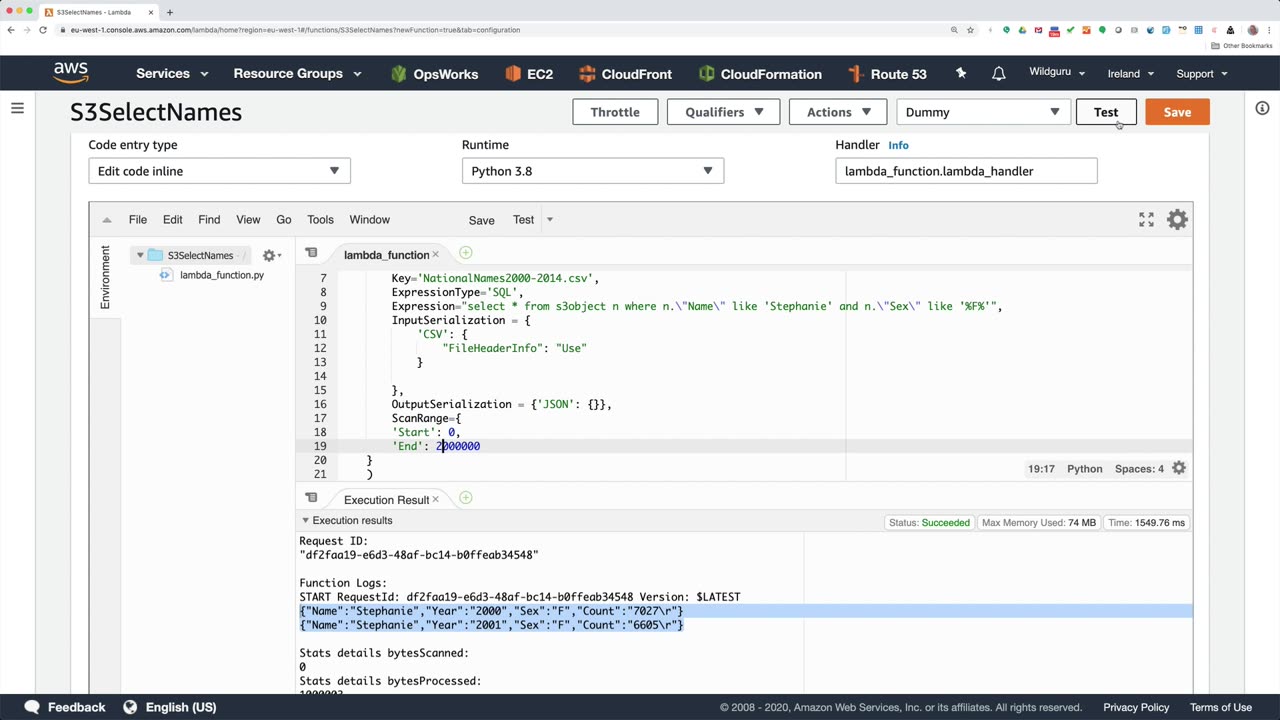Select the Dummy test event dropdown
The height and width of the screenshot is (720, 1280).
pos(982,112)
